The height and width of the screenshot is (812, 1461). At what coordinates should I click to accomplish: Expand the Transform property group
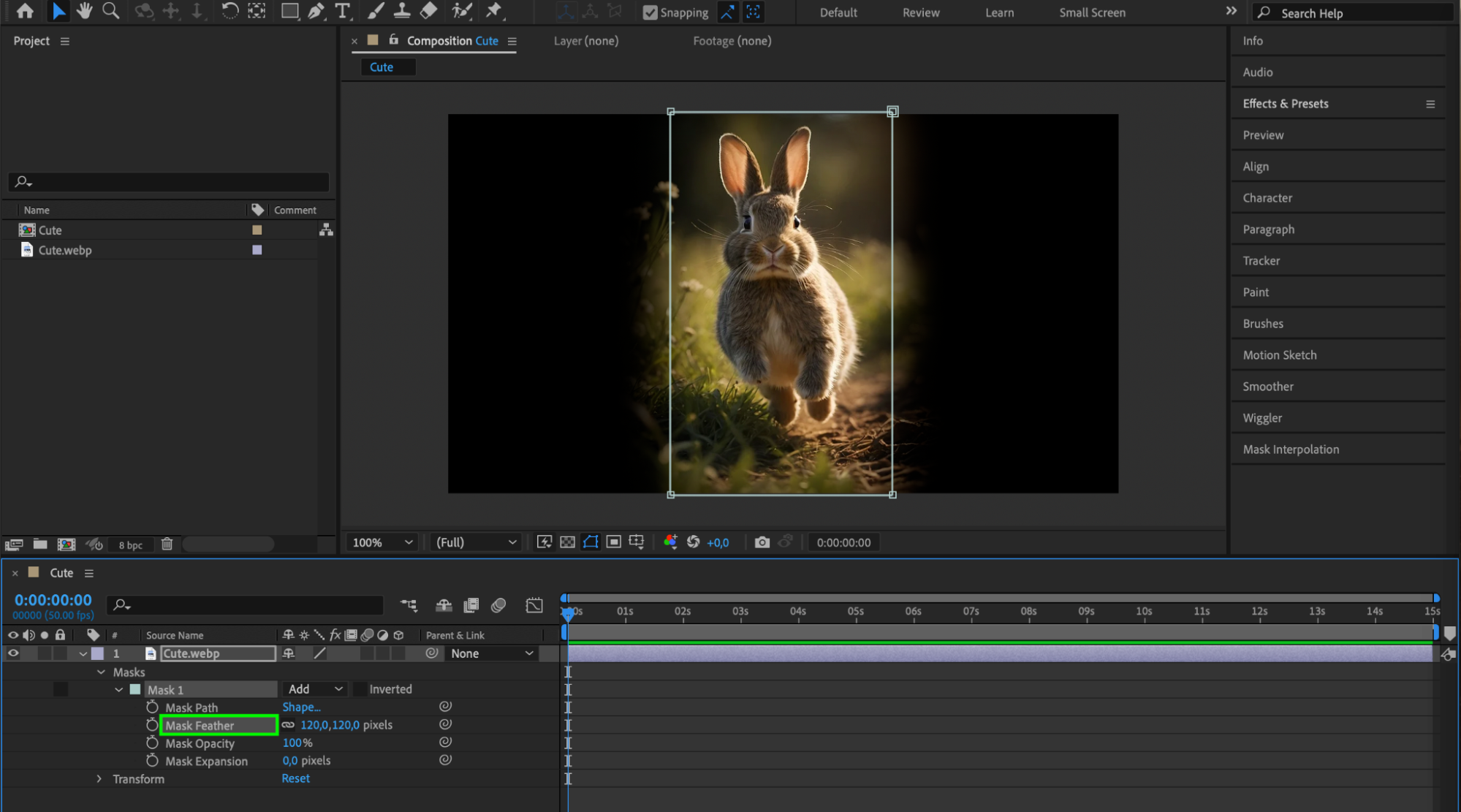pyautogui.click(x=99, y=779)
